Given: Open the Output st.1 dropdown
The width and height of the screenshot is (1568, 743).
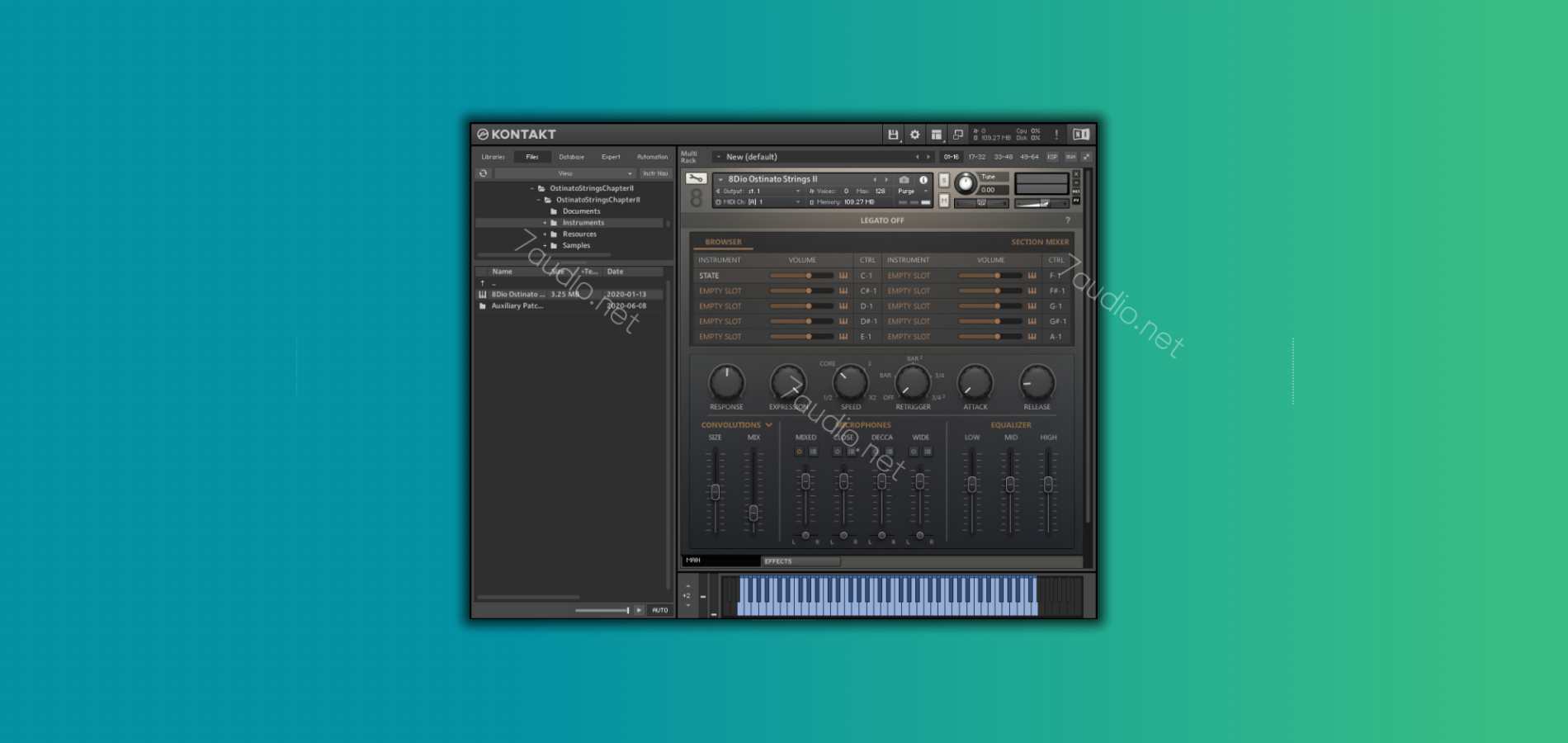Looking at the screenshot, I should (x=758, y=191).
